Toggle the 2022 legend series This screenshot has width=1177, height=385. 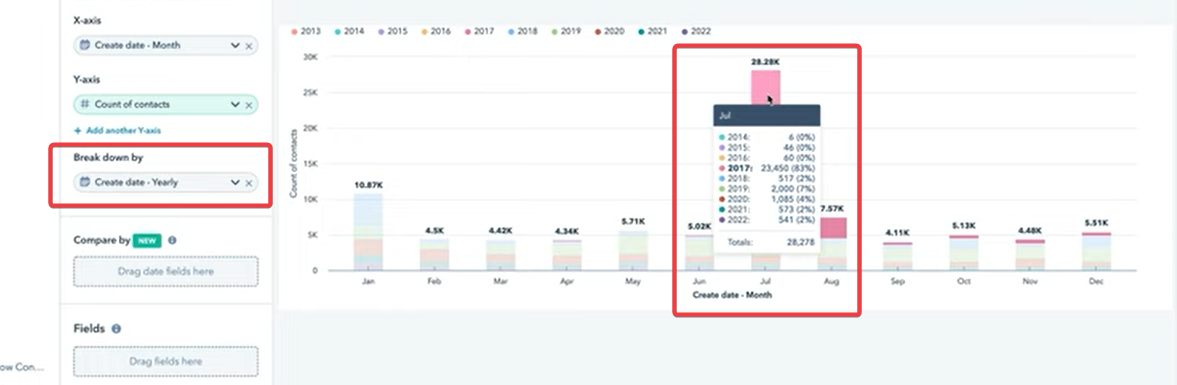696,32
